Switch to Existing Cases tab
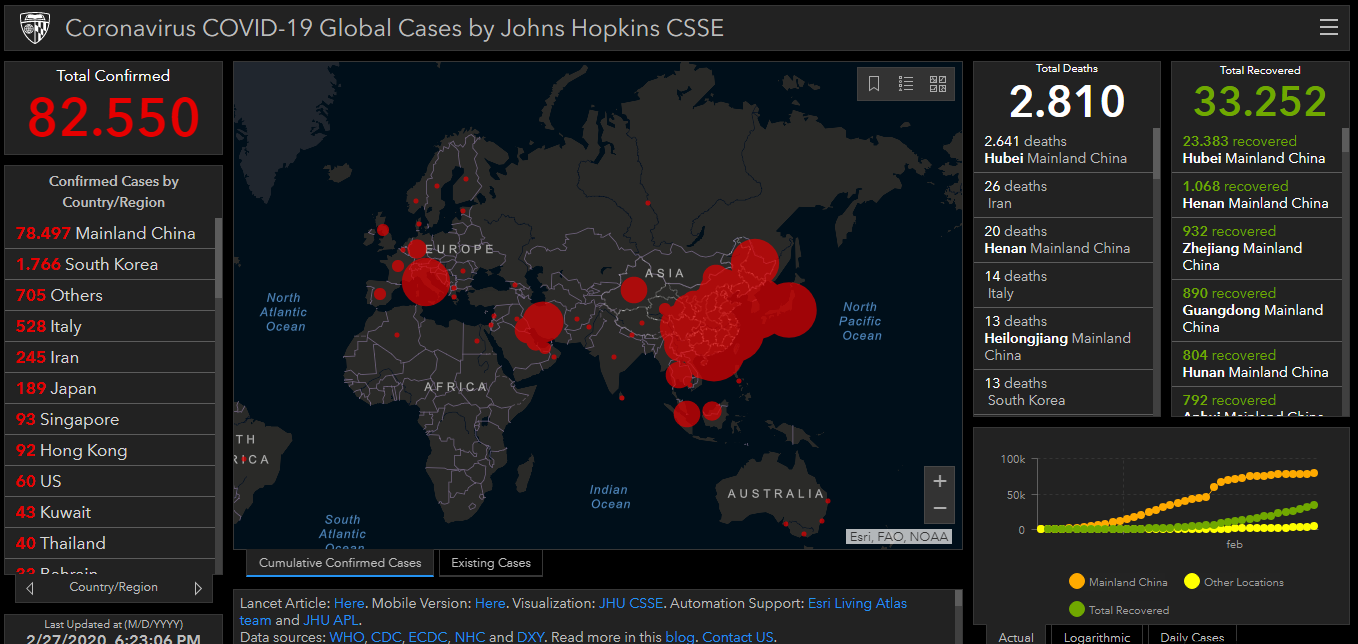 point(491,563)
